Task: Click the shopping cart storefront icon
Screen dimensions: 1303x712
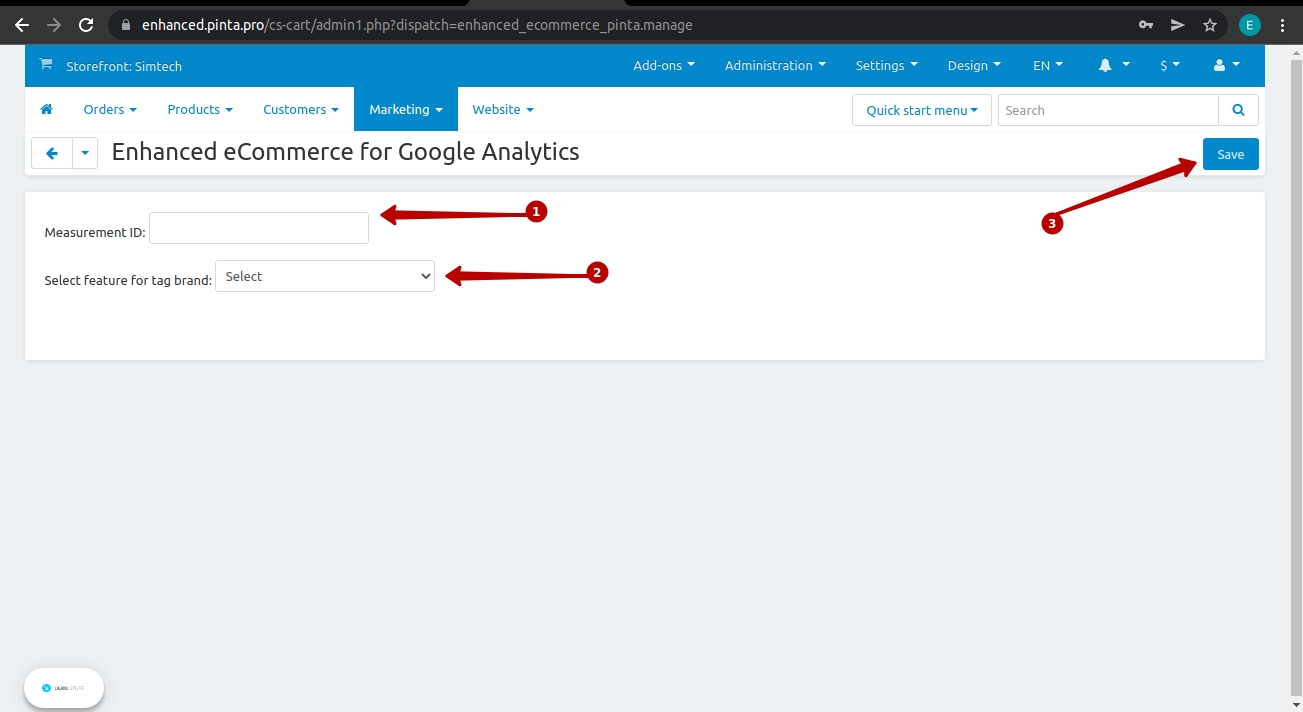Action: coord(45,65)
